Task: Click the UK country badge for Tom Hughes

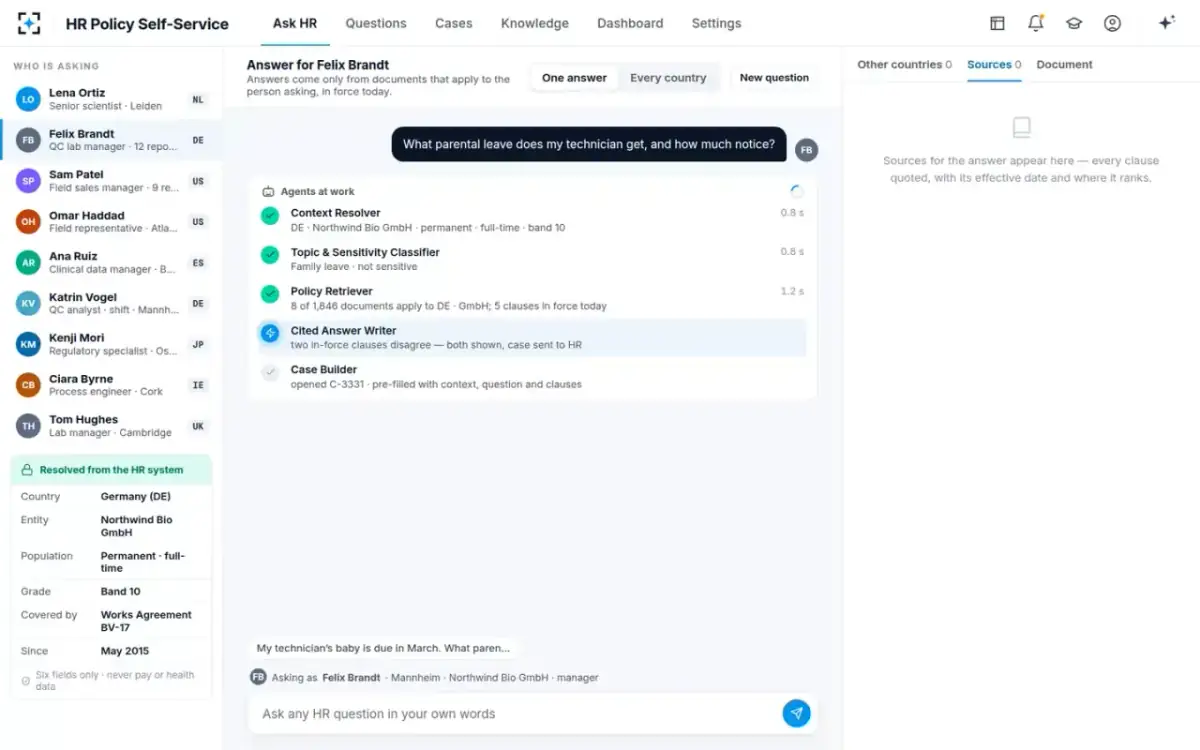Action: pyautogui.click(x=198, y=426)
